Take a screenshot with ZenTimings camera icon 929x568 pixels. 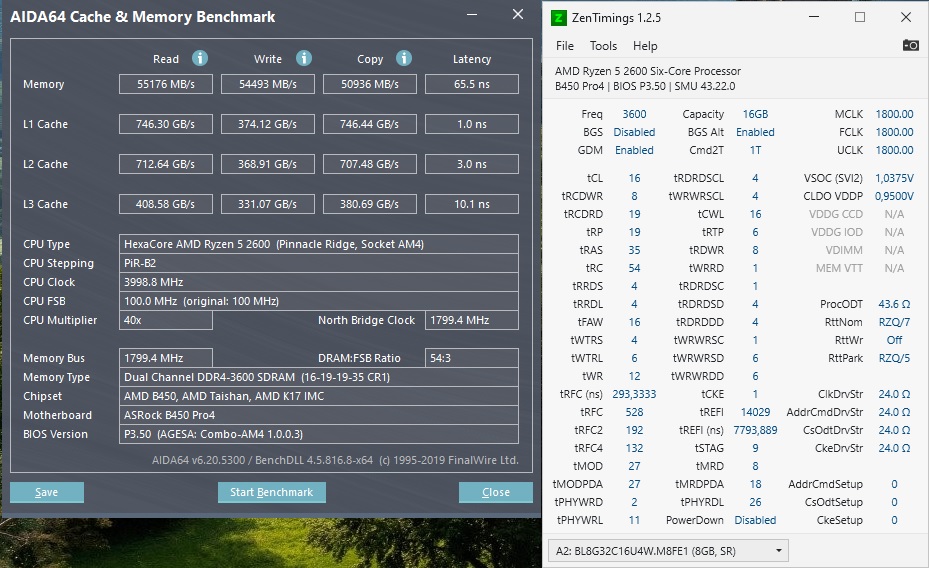pos(911,45)
